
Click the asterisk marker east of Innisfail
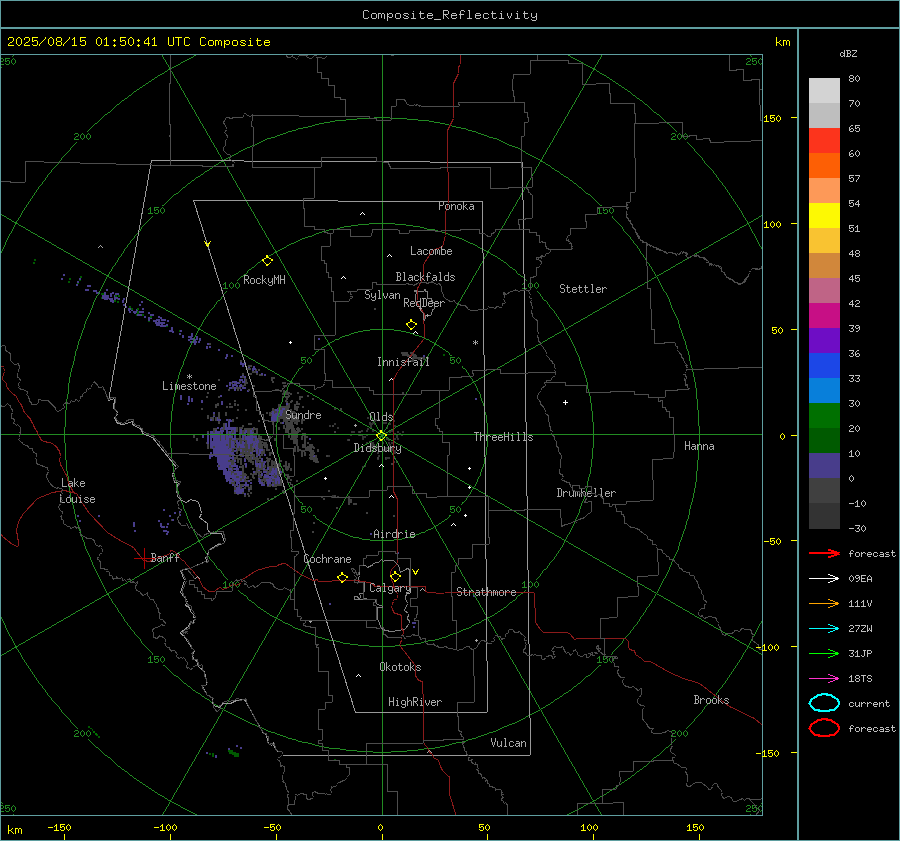(475, 343)
